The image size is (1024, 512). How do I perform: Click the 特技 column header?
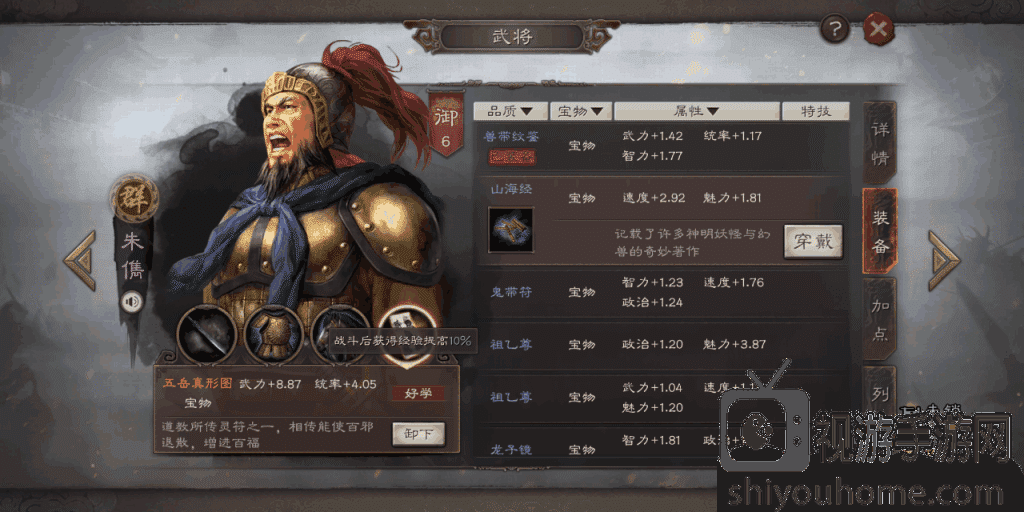pos(816,111)
